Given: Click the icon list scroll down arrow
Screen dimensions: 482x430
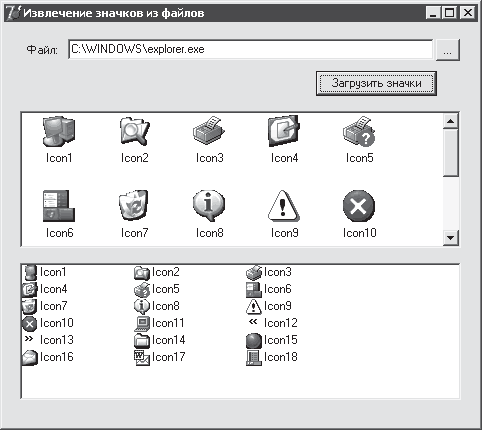Looking at the screenshot, I should click(x=451, y=238).
